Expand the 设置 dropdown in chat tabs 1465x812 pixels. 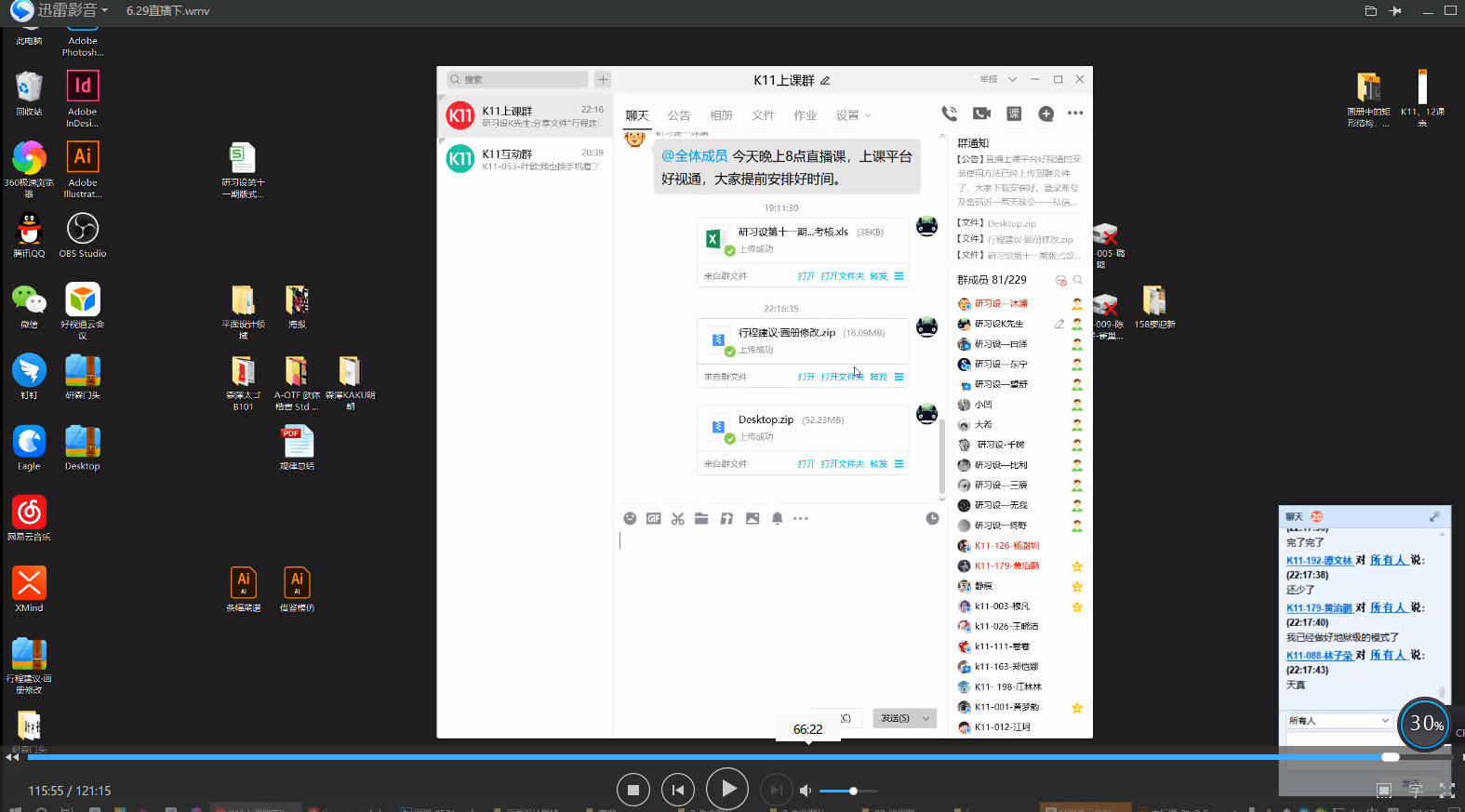coord(853,115)
